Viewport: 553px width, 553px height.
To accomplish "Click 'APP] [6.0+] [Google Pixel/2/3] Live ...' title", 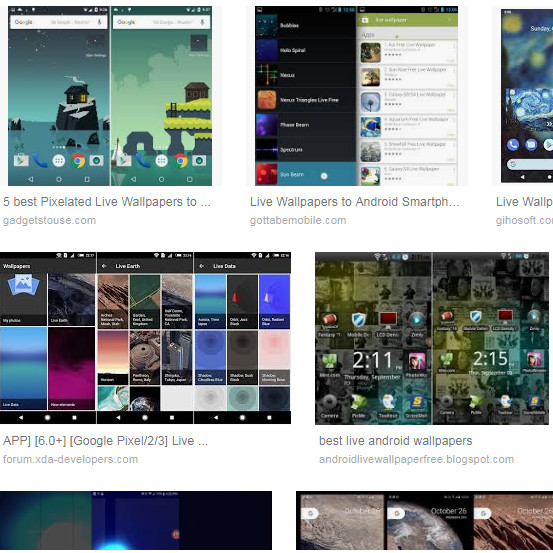I will tap(105, 441).
